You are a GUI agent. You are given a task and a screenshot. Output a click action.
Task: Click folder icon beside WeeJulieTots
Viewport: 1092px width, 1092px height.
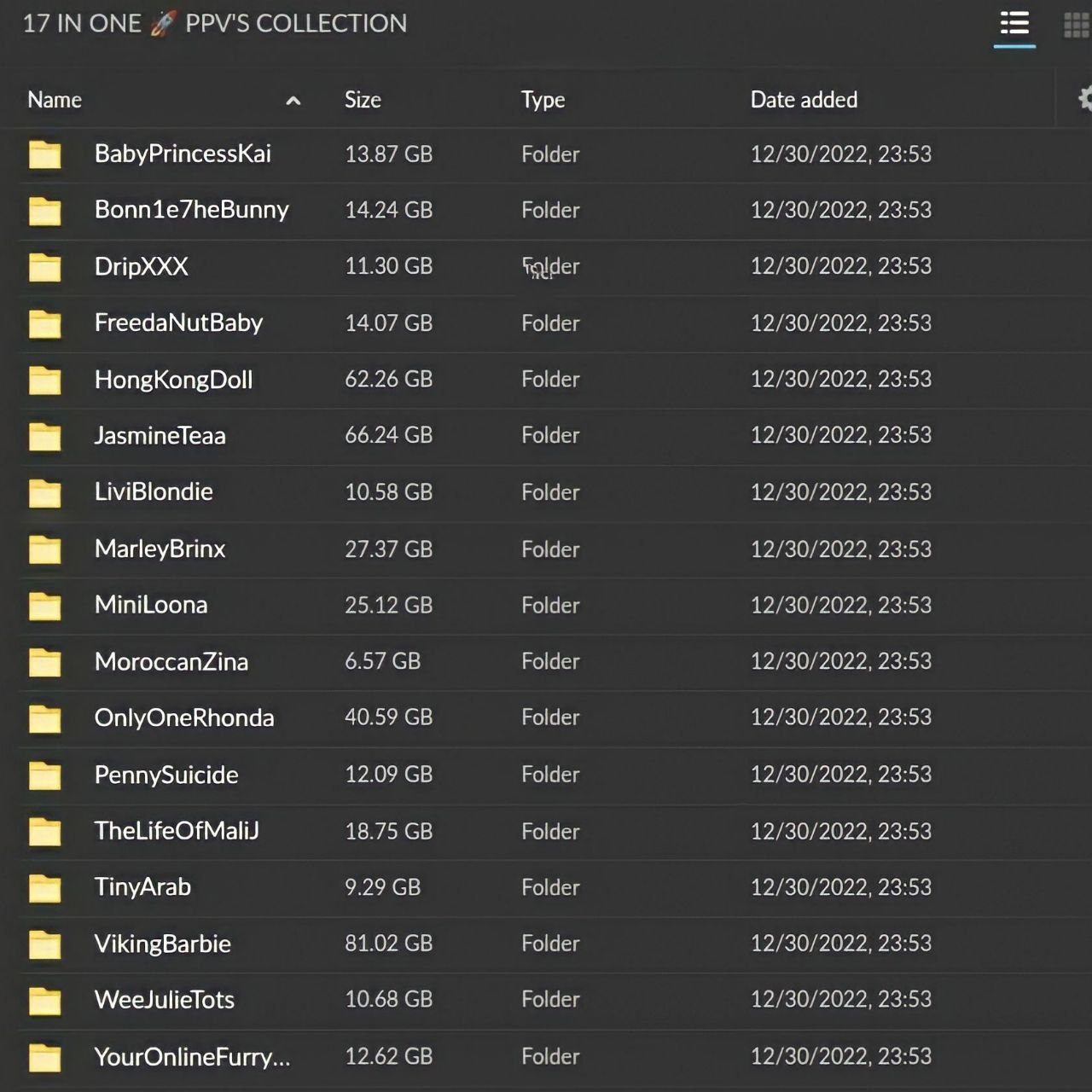pyautogui.click(x=45, y=1001)
